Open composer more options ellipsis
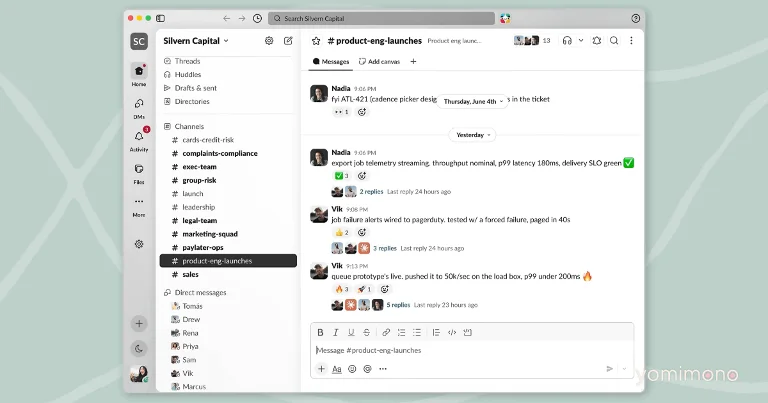This screenshot has height=403, width=768. coord(383,369)
